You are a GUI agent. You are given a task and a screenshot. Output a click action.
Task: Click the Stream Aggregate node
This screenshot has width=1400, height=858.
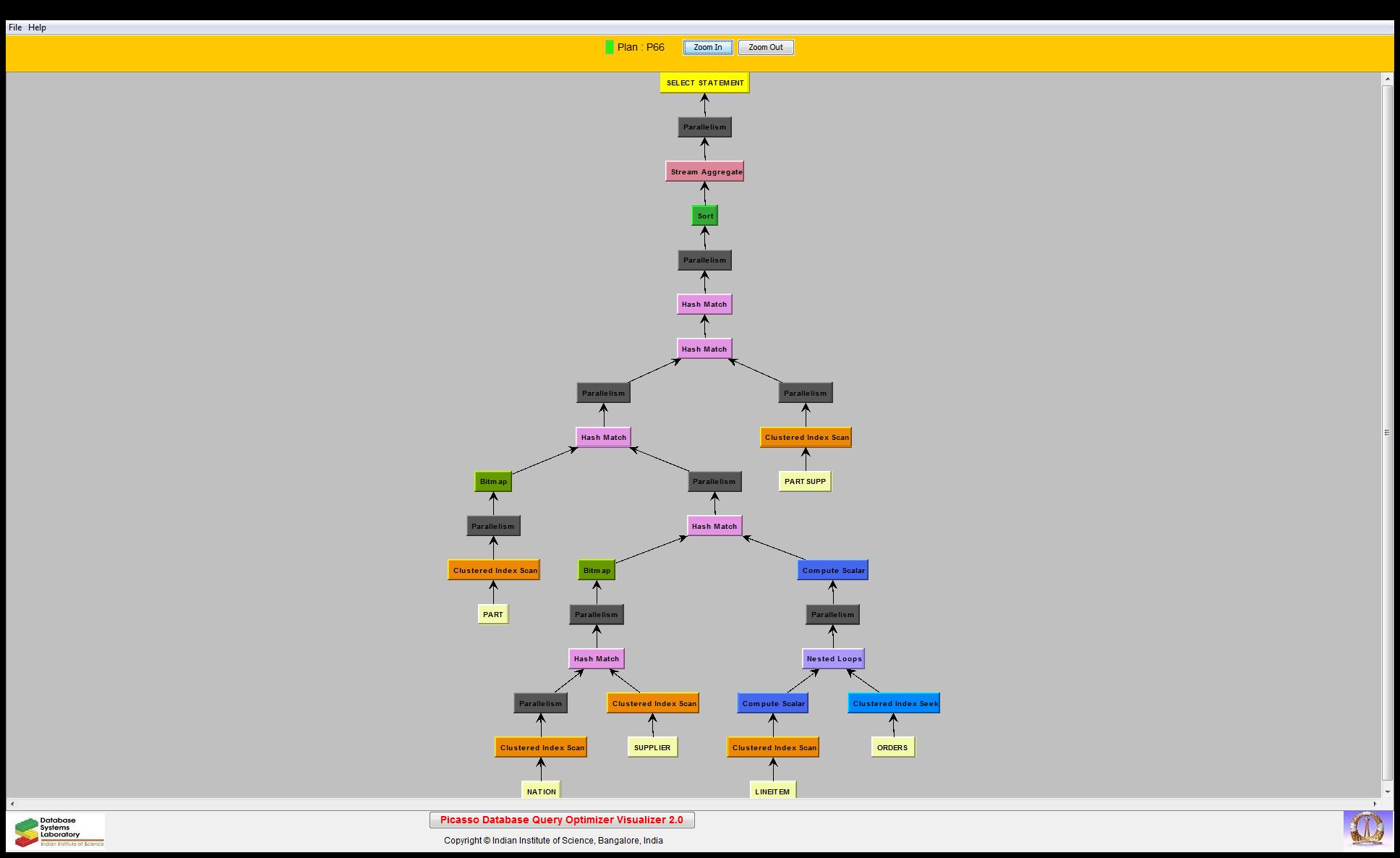(x=705, y=171)
